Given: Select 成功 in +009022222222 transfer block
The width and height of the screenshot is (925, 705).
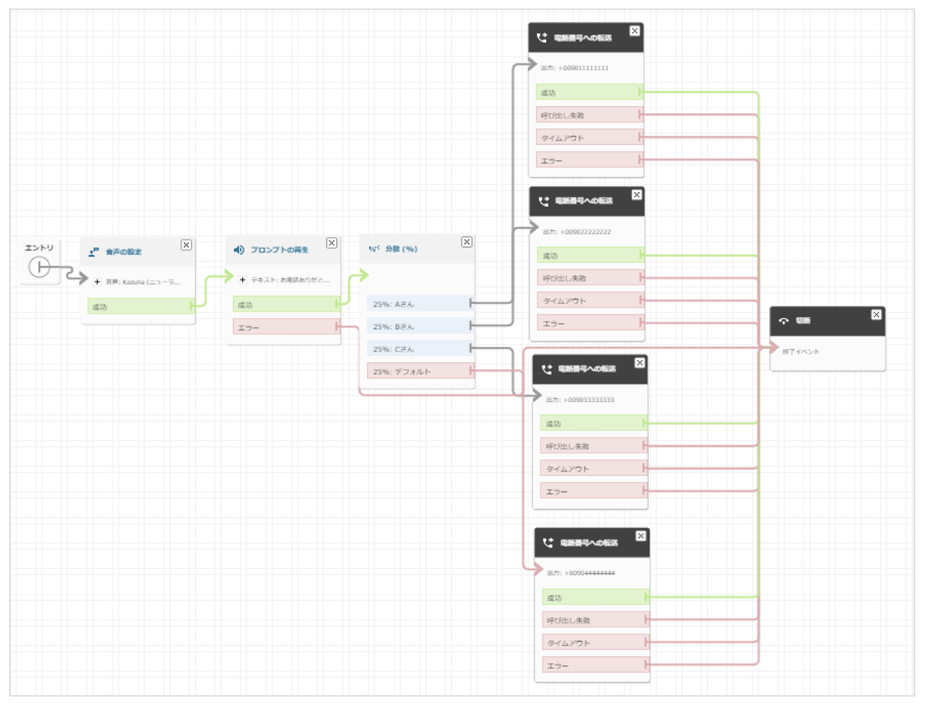Looking at the screenshot, I should pyautogui.click(x=591, y=255).
